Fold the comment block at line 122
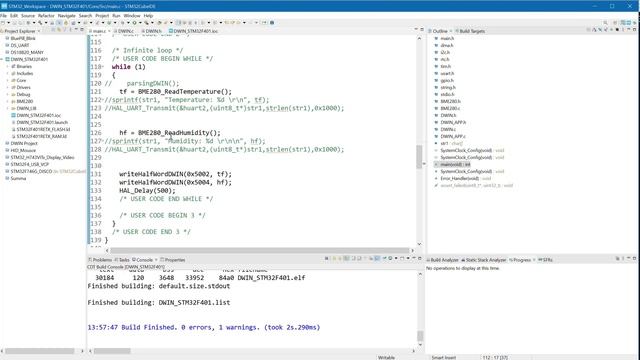Screen dimensions: 640x360 102,100
